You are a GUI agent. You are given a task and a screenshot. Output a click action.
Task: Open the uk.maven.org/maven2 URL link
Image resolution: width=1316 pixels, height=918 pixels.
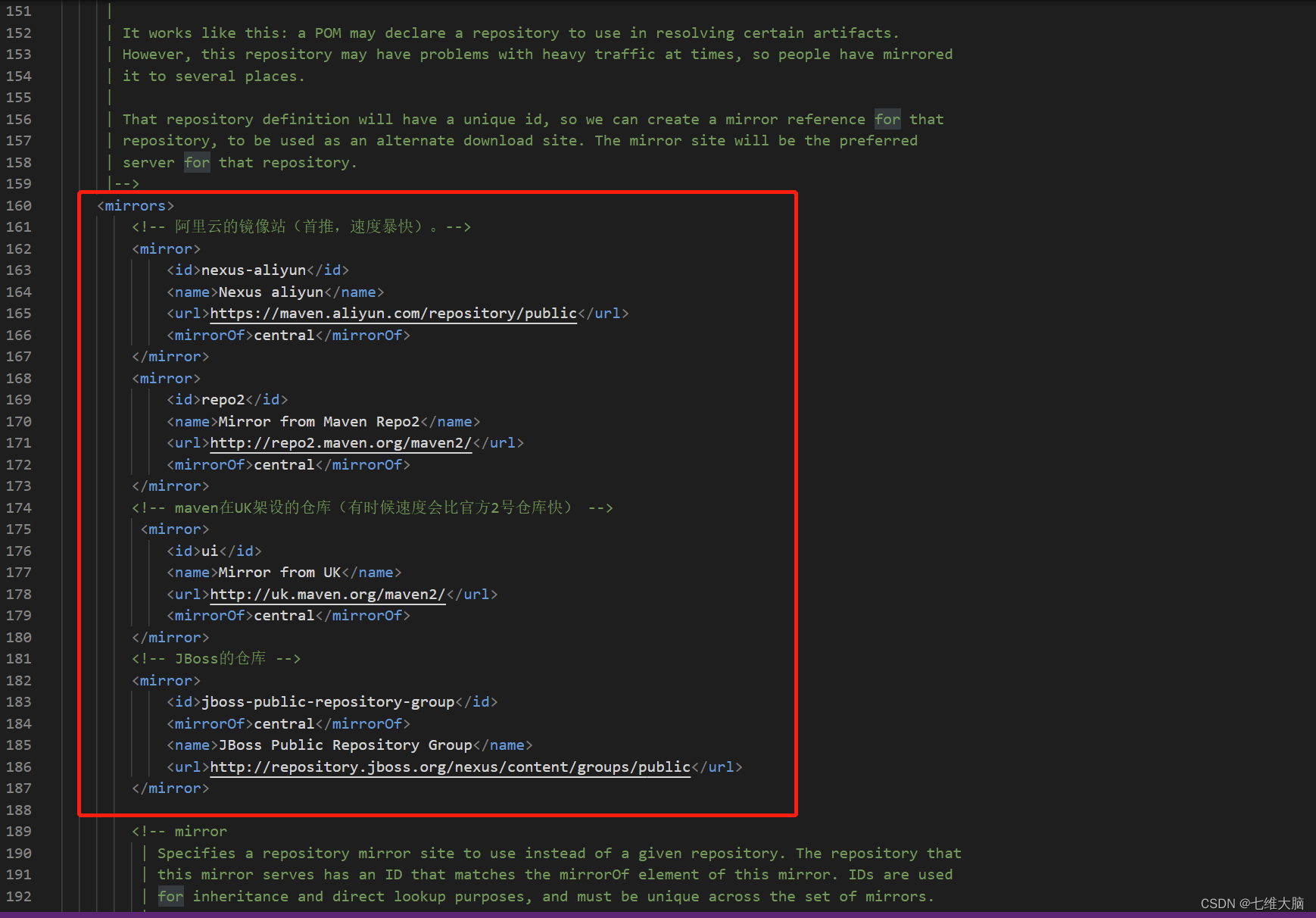(328, 595)
